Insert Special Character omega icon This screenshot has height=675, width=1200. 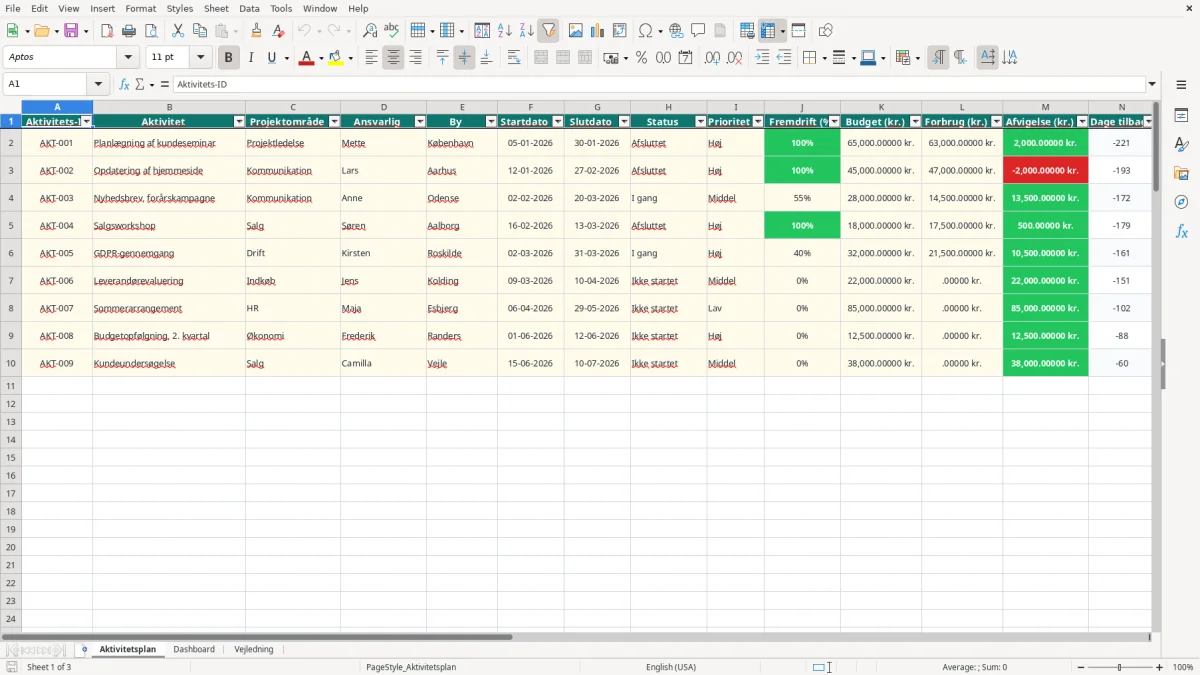645,31
